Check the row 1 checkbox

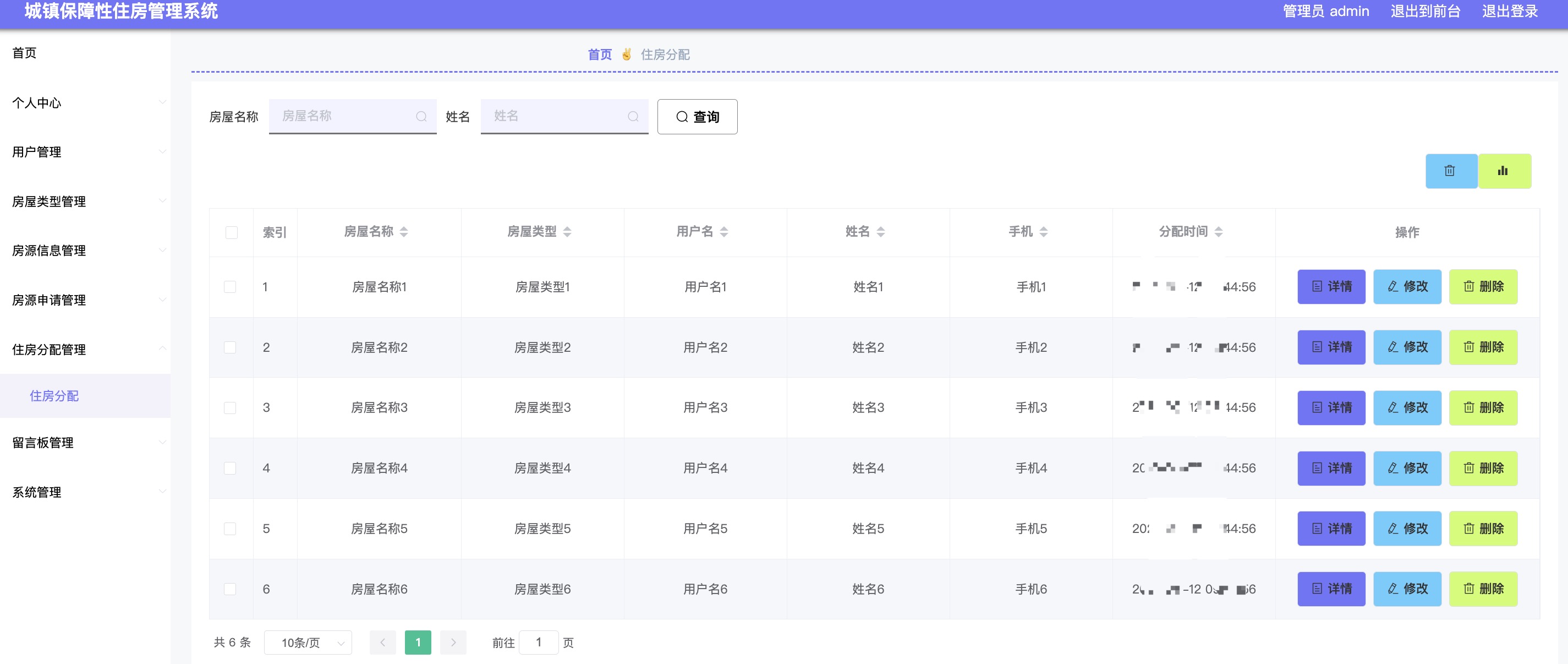[x=230, y=286]
